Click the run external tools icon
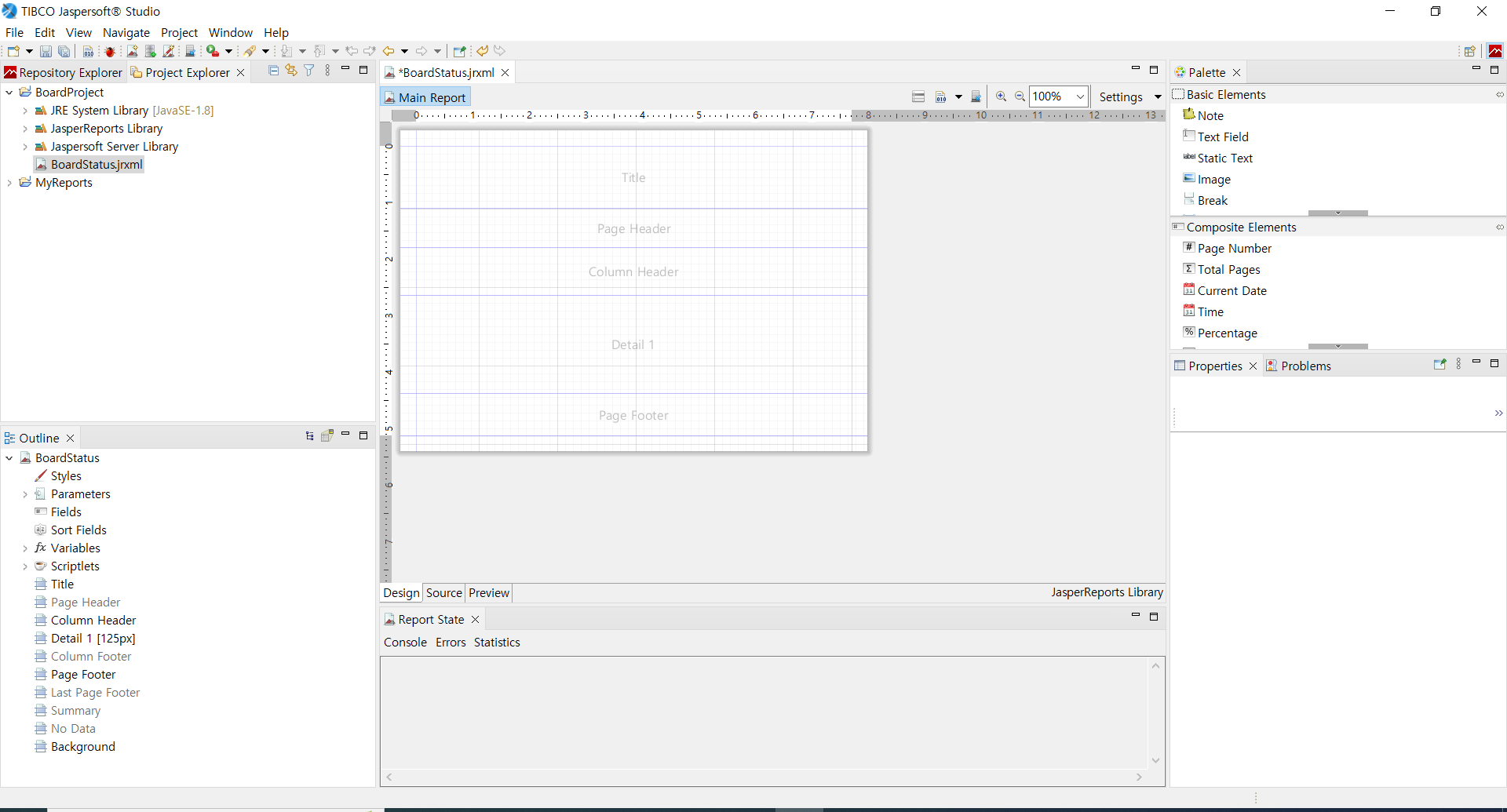Viewport: 1507px width, 812px height. click(213, 51)
